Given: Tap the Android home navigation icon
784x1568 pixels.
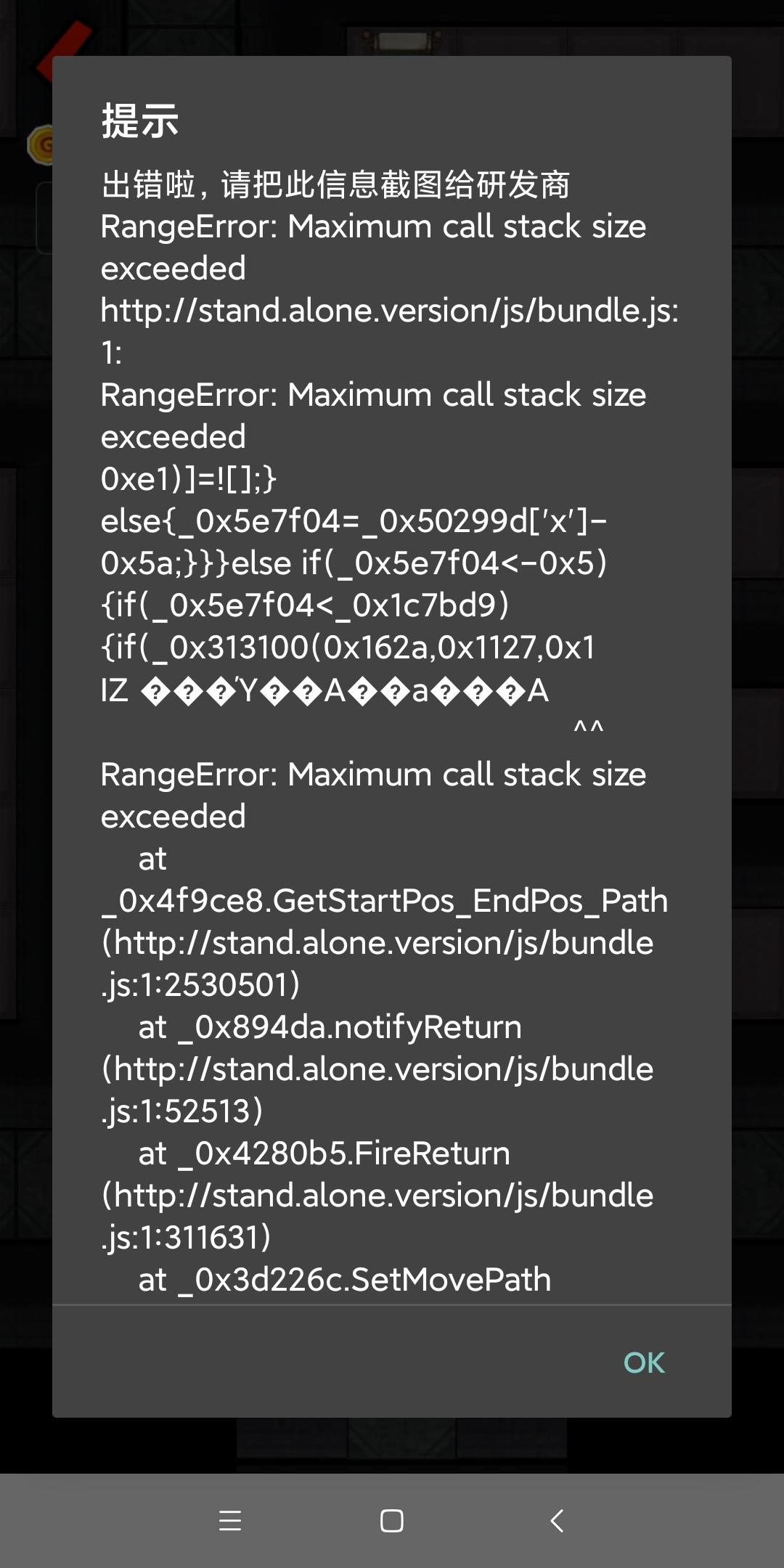Looking at the screenshot, I should (392, 1520).
